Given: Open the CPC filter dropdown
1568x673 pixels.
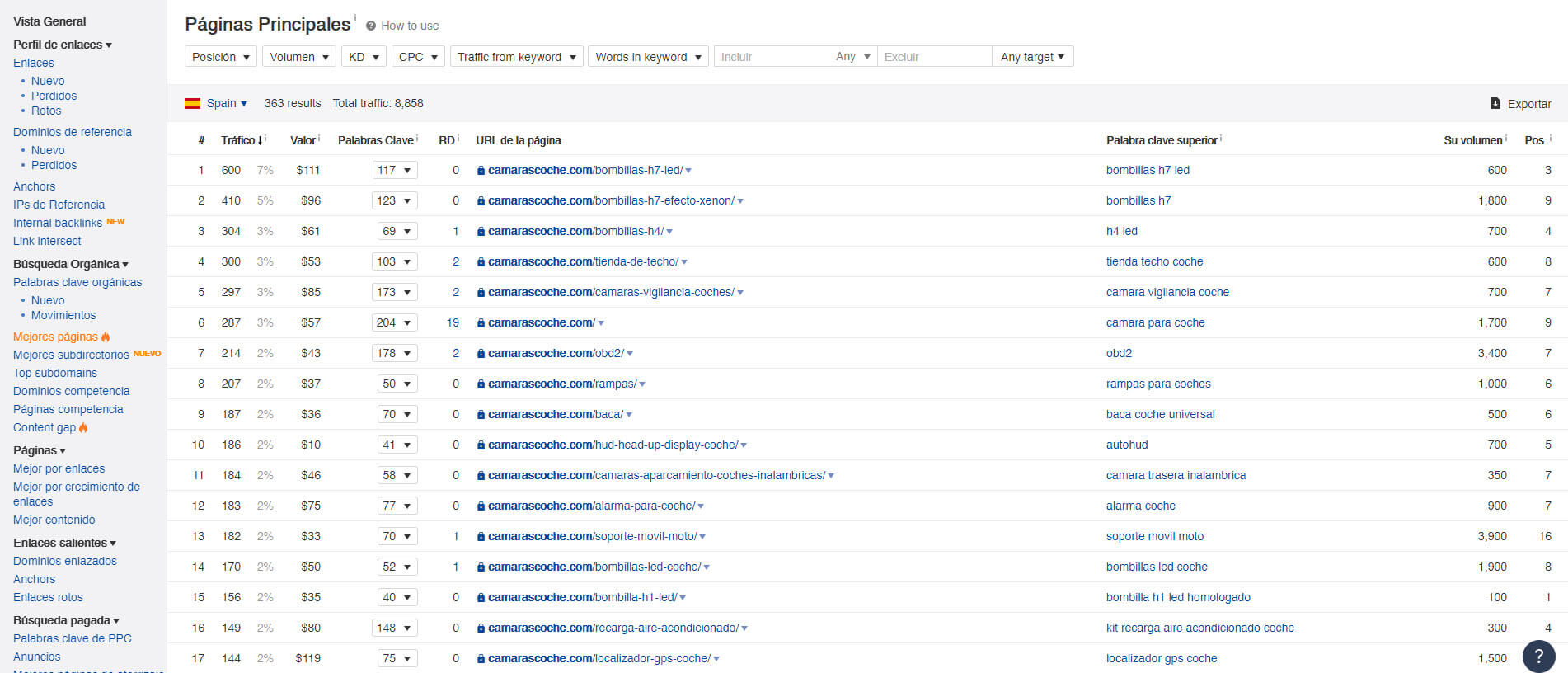Looking at the screenshot, I should tap(418, 57).
